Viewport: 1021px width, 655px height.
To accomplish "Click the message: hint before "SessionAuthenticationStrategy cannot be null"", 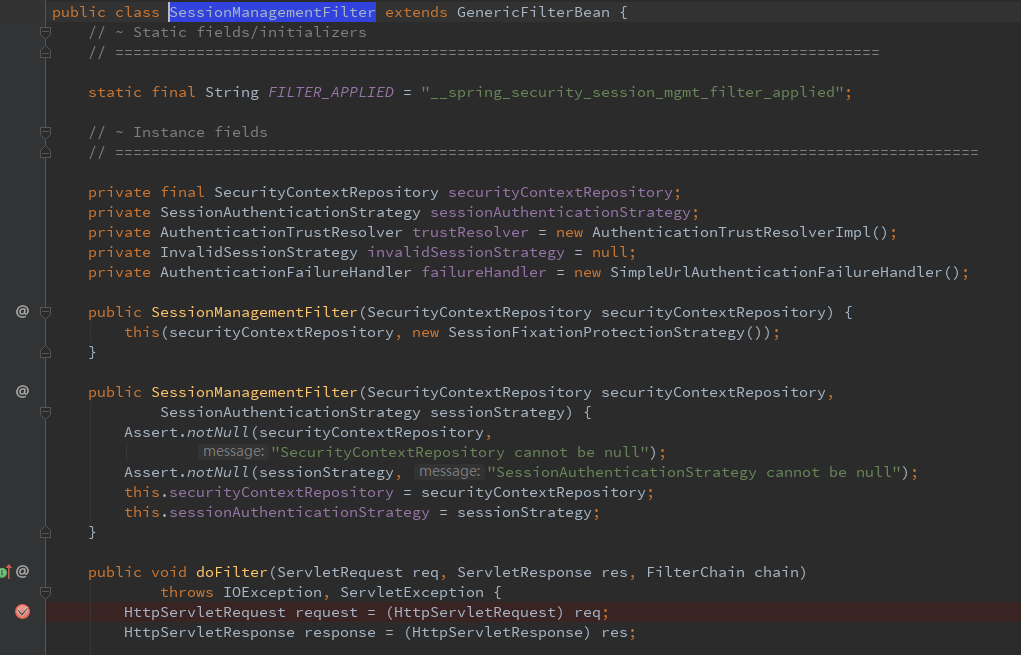I will [x=449, y=471].
